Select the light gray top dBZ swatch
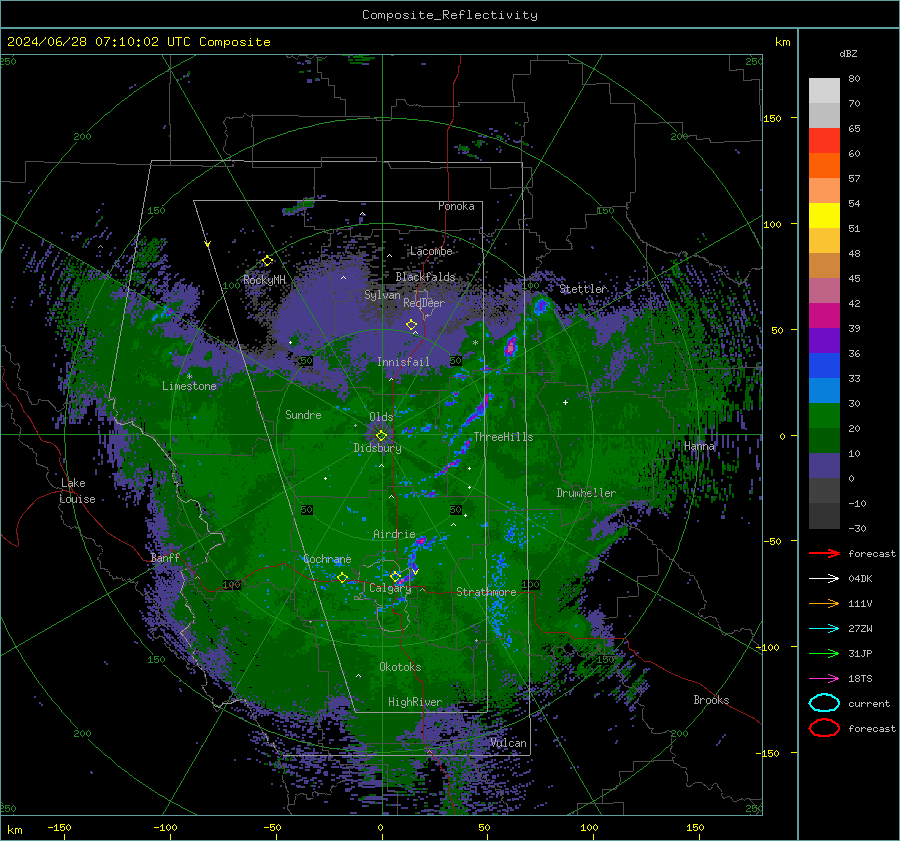This screenshot has width=900, height=841. point(824,90)
